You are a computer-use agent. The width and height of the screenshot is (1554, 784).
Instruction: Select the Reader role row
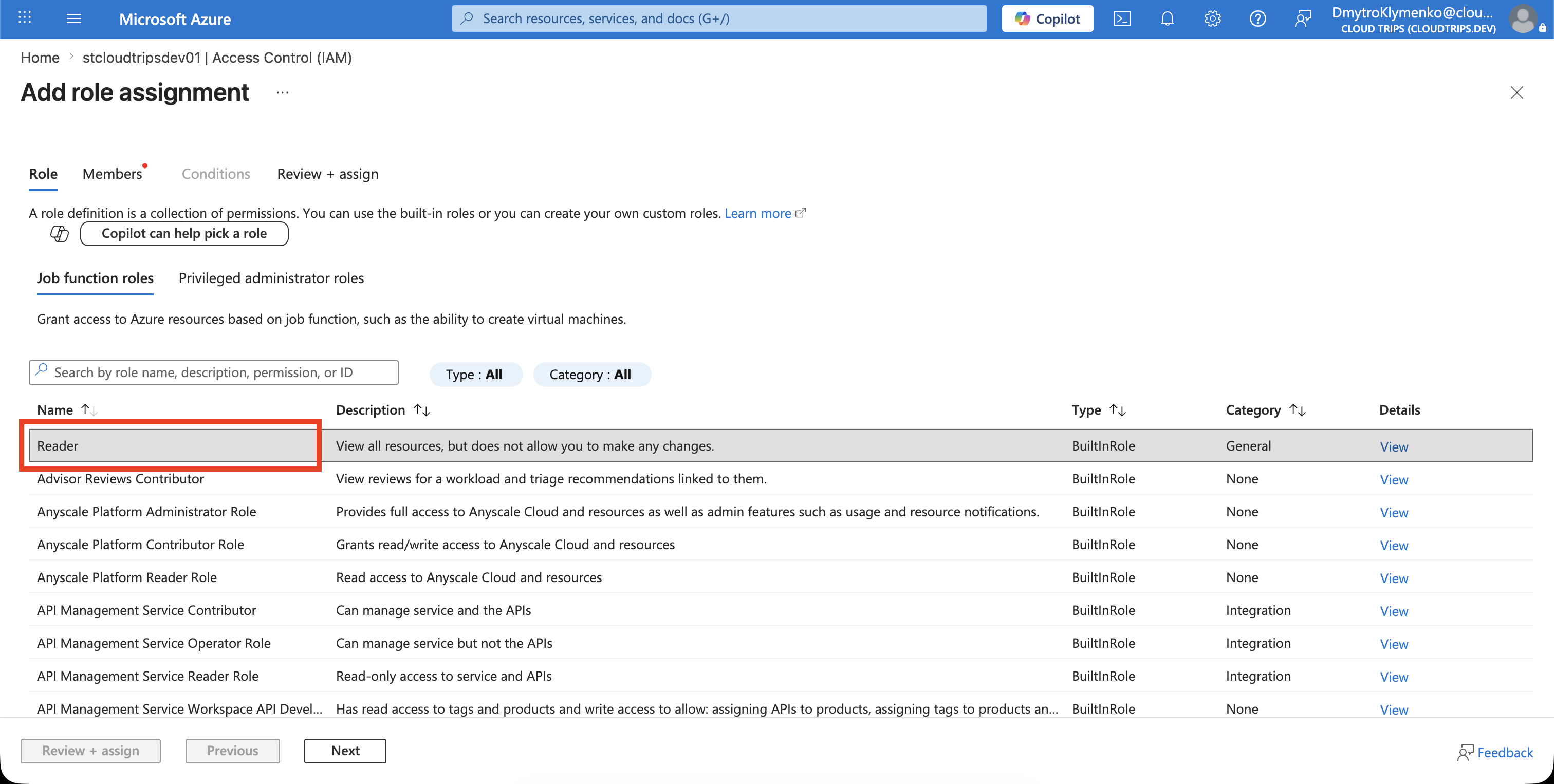[x=781, y=445]
